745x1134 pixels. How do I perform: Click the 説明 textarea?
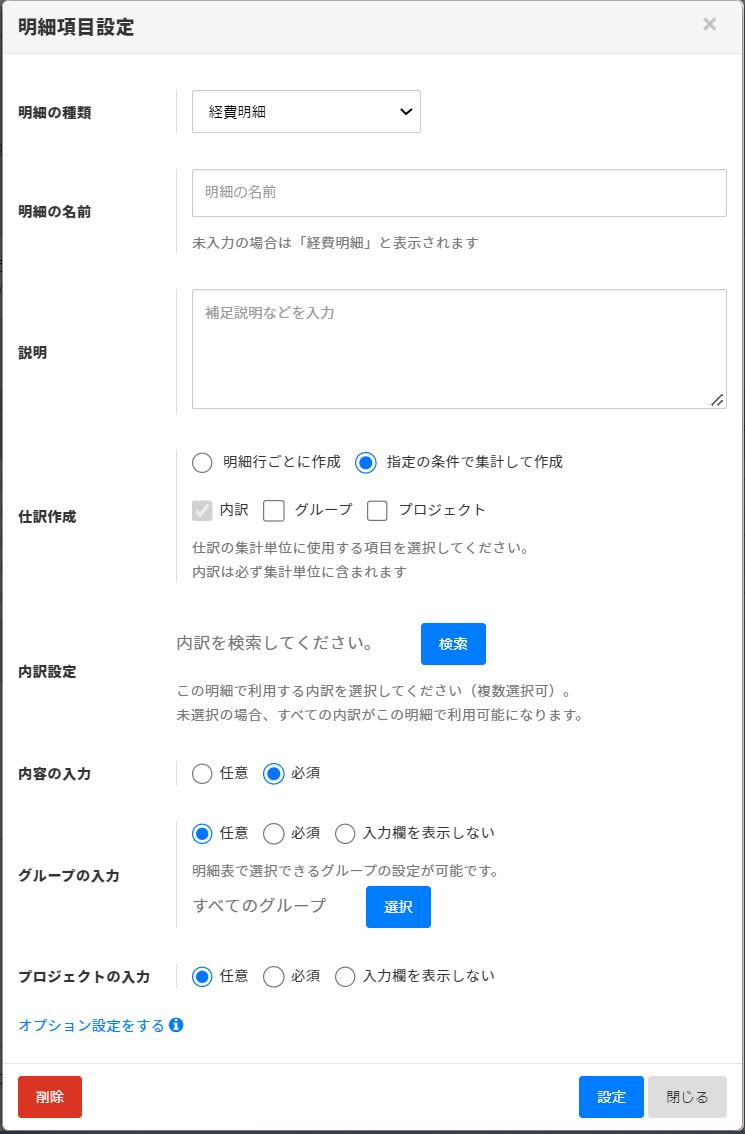coord(459,349)
